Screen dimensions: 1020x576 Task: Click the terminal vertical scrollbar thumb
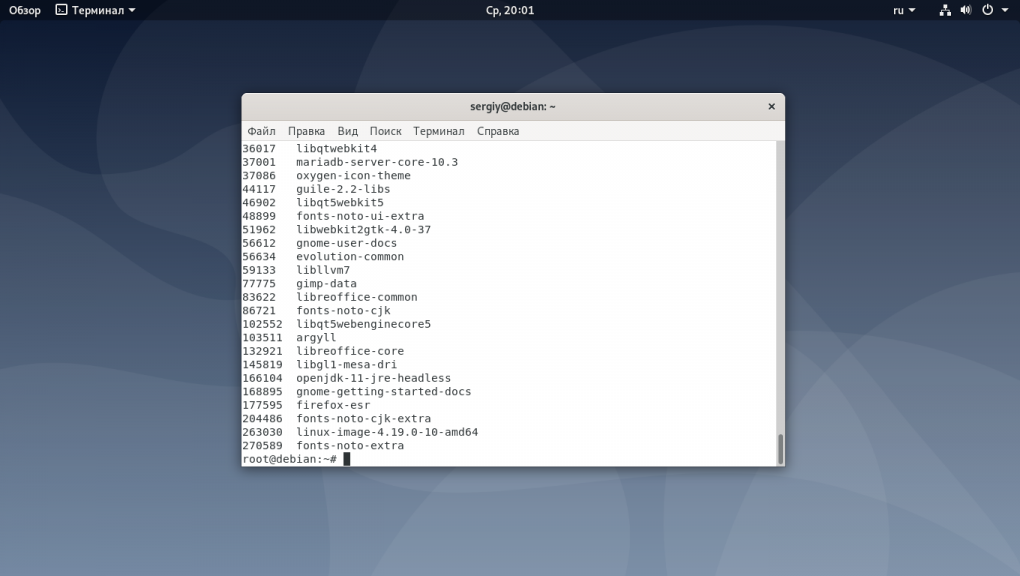point(780,448)
